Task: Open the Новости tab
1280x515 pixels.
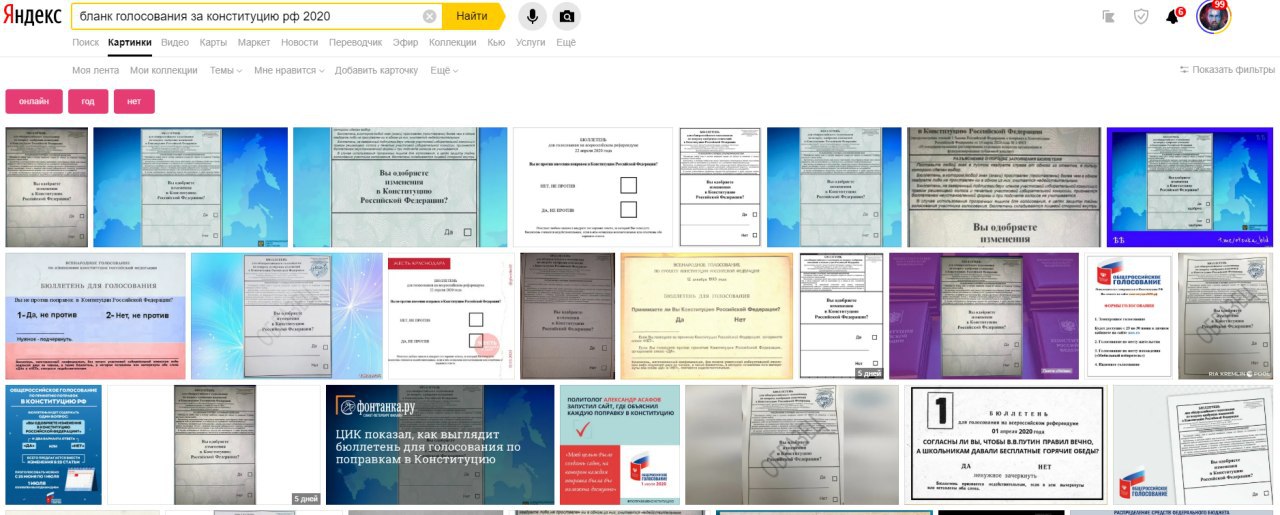Action: [300, 43]
